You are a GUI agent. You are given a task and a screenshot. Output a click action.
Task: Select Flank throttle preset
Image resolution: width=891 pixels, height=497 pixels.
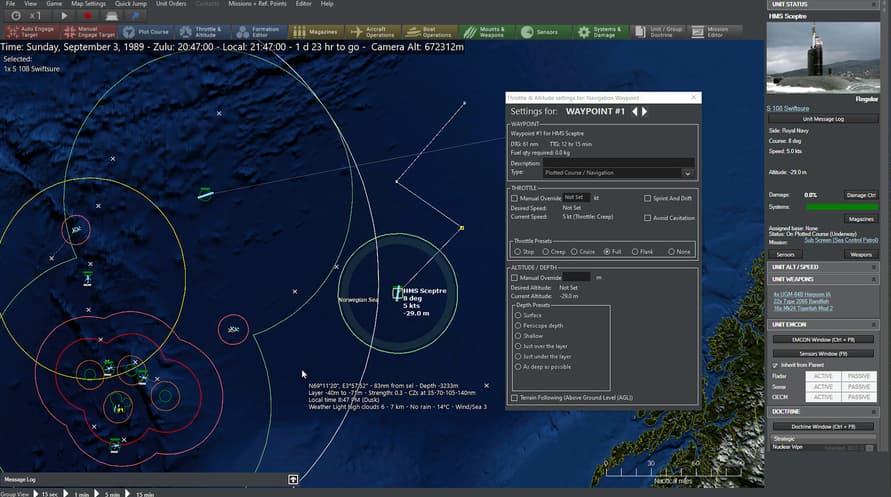tap(635, 251)
